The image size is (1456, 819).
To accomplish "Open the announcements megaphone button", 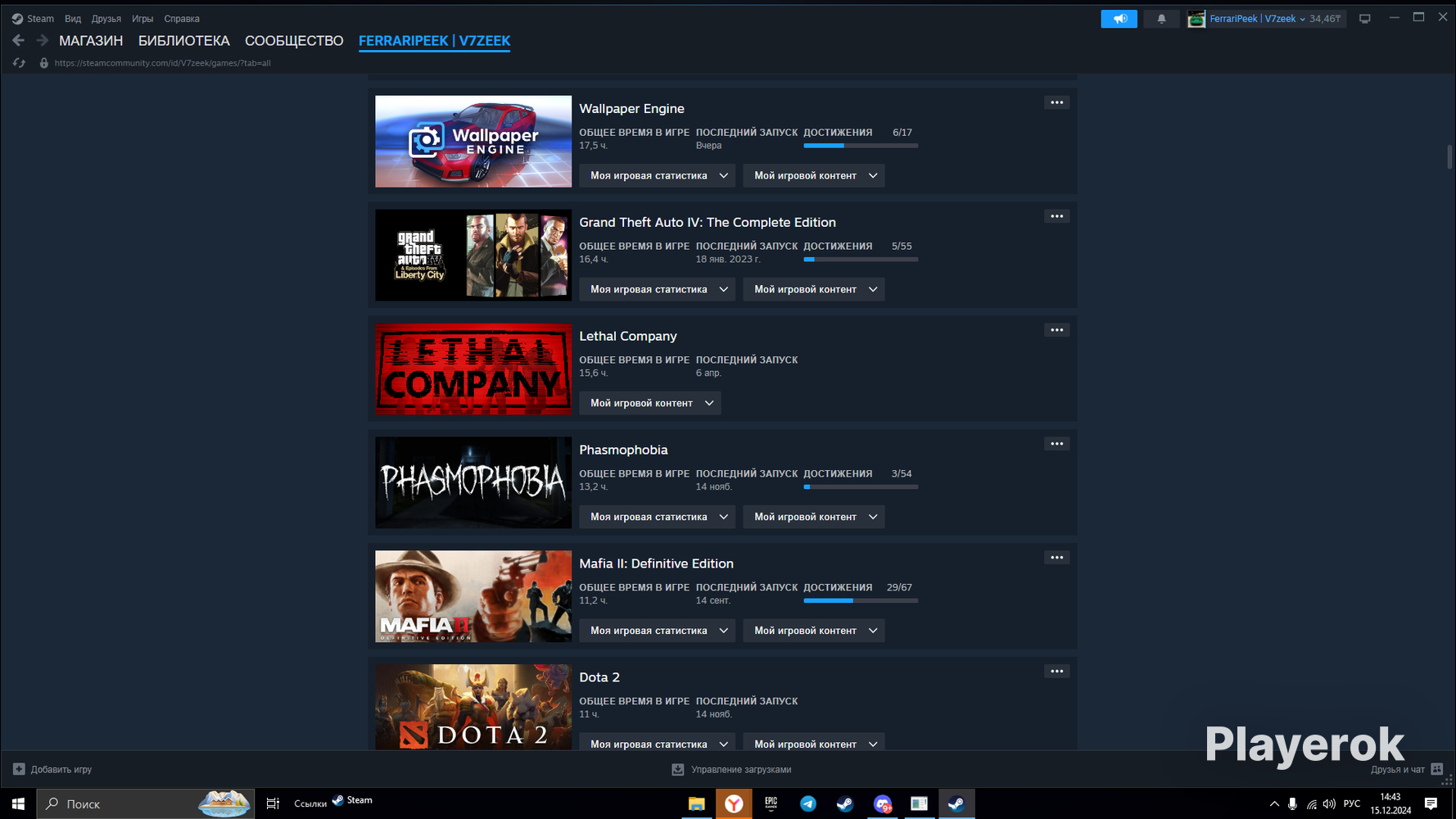I will 1119,19.
